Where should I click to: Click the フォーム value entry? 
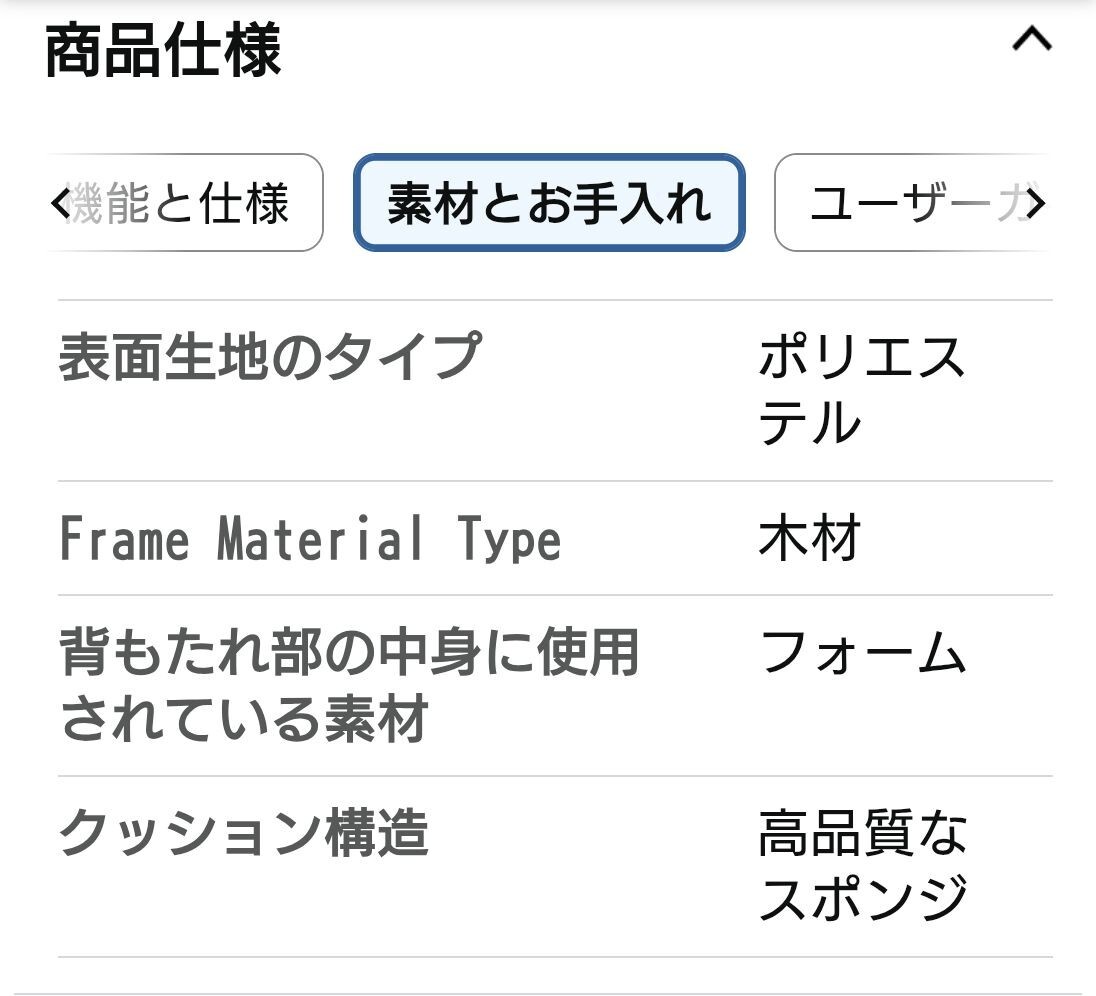862,657
